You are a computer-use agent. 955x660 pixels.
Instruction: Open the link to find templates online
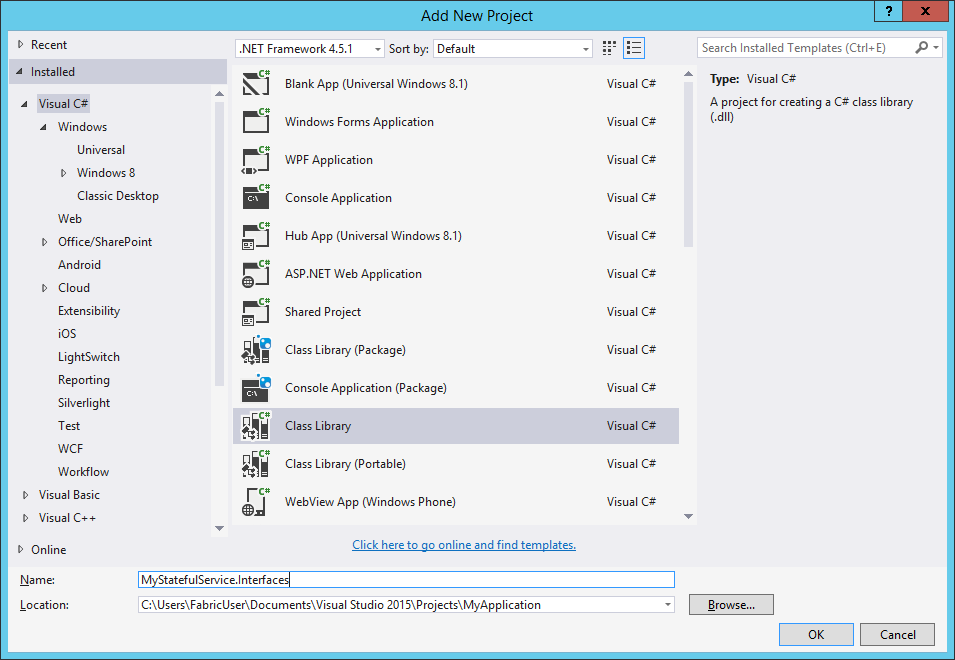point(463,544)
